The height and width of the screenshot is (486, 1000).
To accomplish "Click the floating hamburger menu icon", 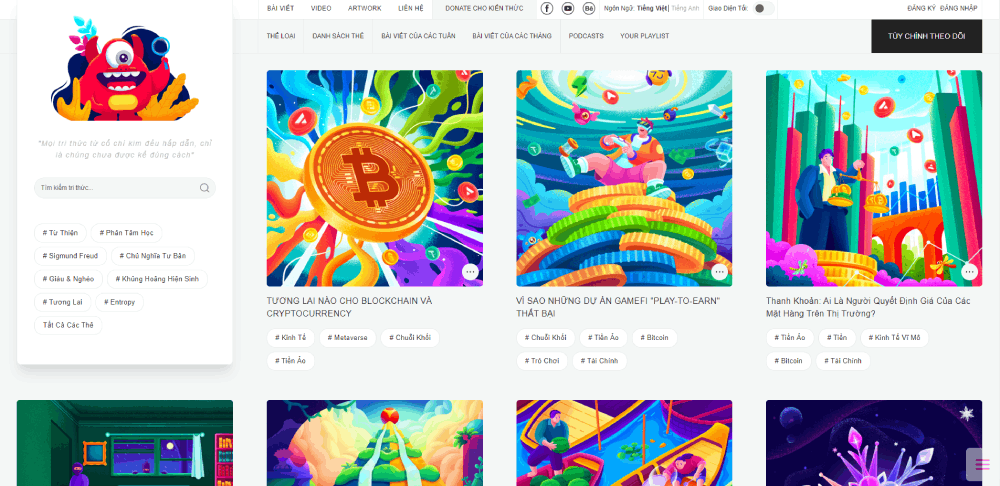I will click(x=983, y=464).
